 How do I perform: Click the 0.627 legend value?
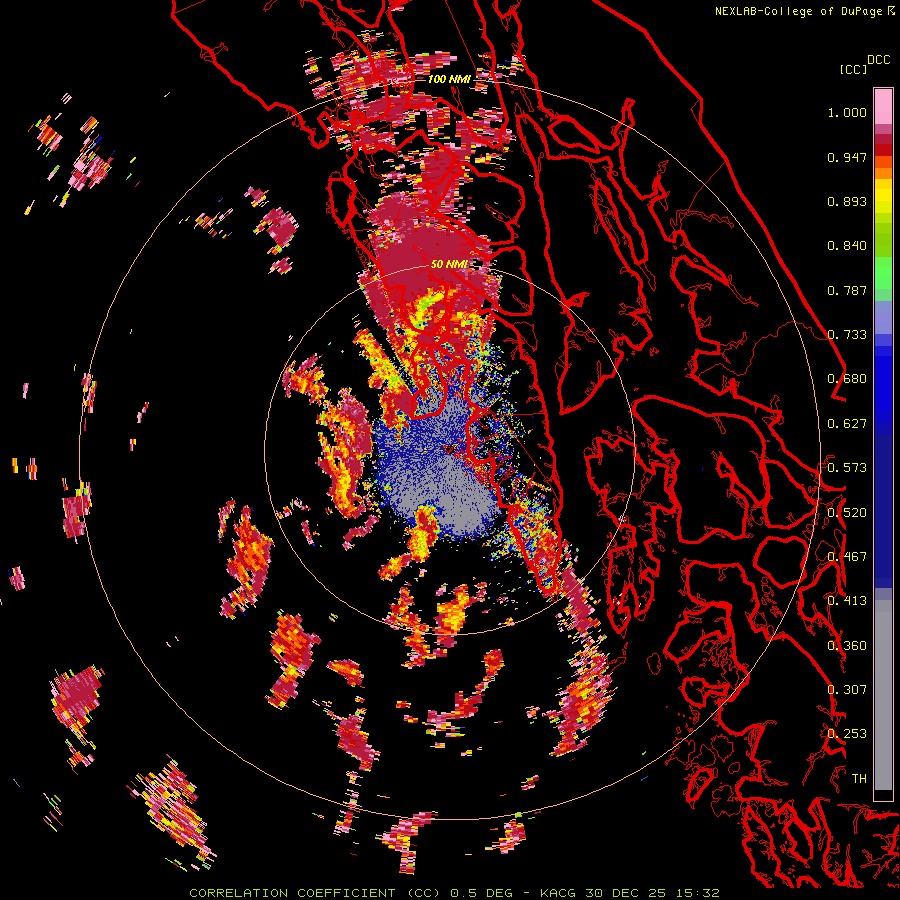pos(847,424)
